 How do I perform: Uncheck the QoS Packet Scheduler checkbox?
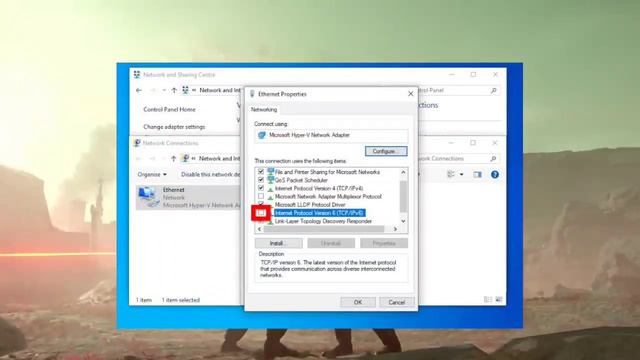[261, 180]
